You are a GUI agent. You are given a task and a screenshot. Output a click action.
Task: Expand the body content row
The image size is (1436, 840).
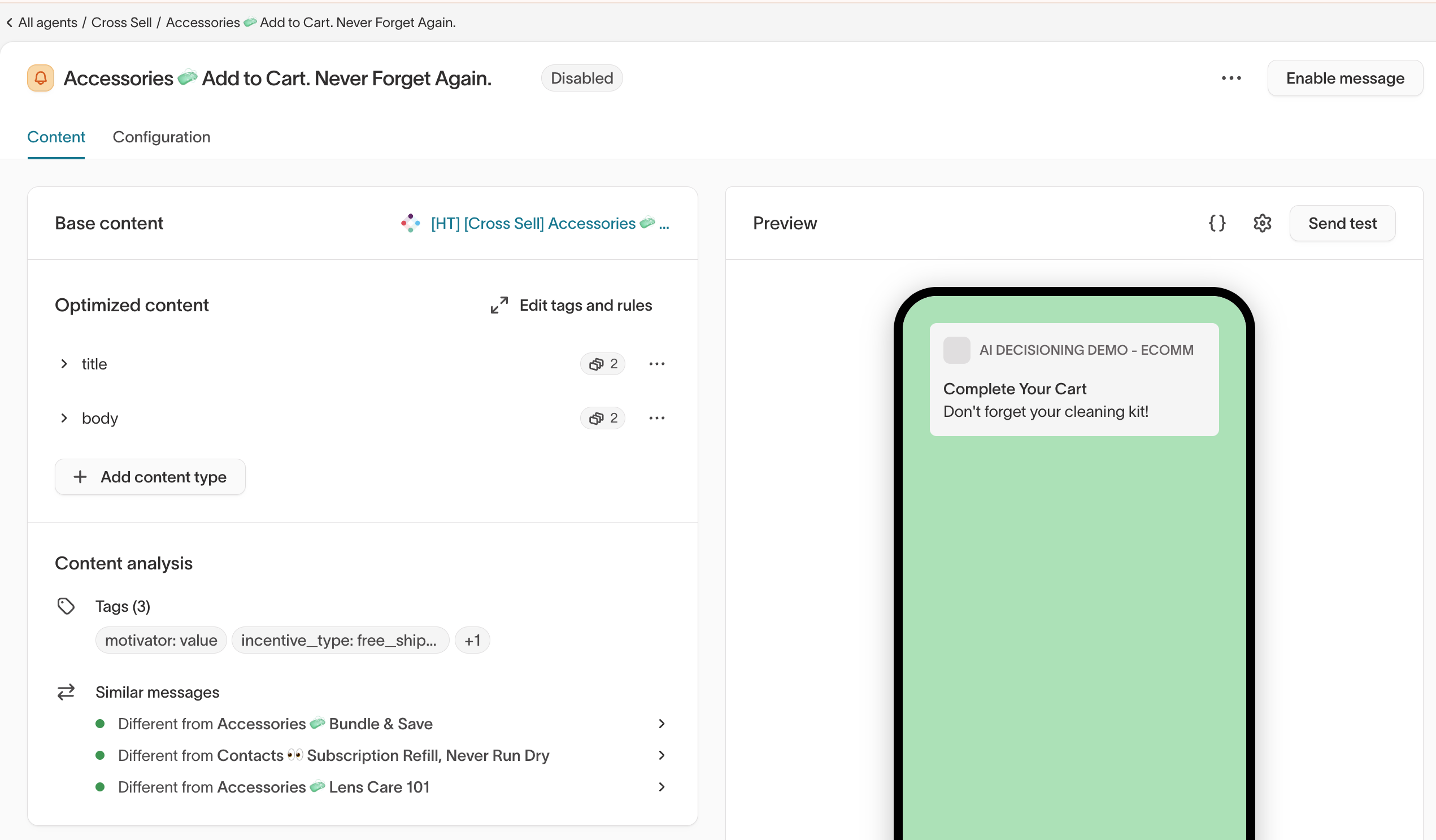click(64, 418)
